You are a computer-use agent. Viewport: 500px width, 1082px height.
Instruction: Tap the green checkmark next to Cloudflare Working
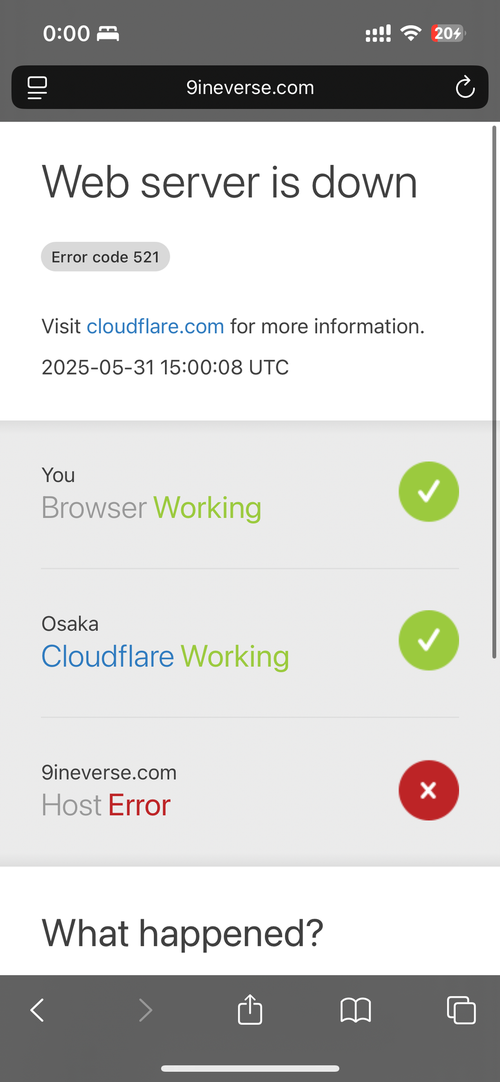point(428,640)
